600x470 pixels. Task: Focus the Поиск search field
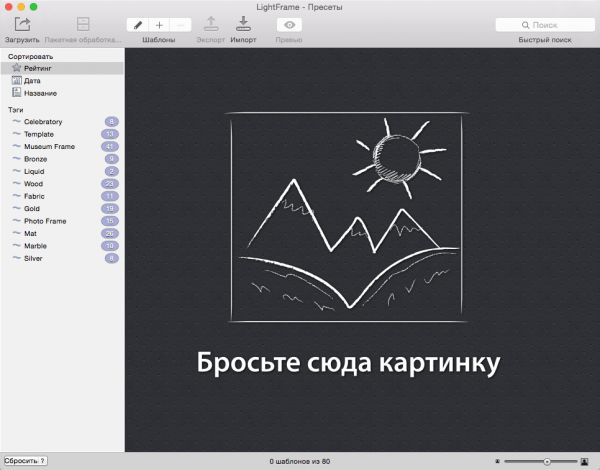coord(545,25)
